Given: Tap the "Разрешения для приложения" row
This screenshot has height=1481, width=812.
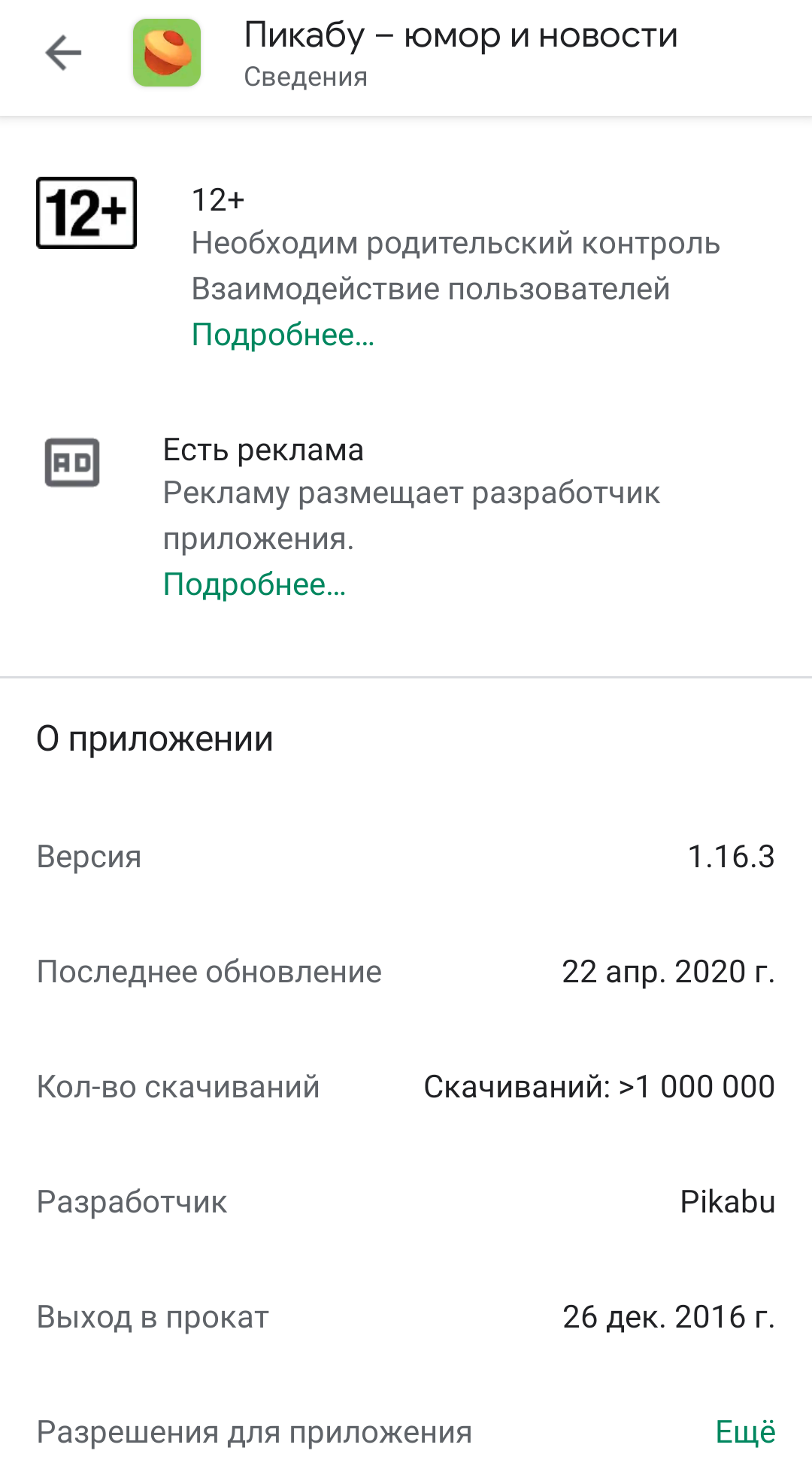Looking at the screenshot, I should [x=254, y=1432].
